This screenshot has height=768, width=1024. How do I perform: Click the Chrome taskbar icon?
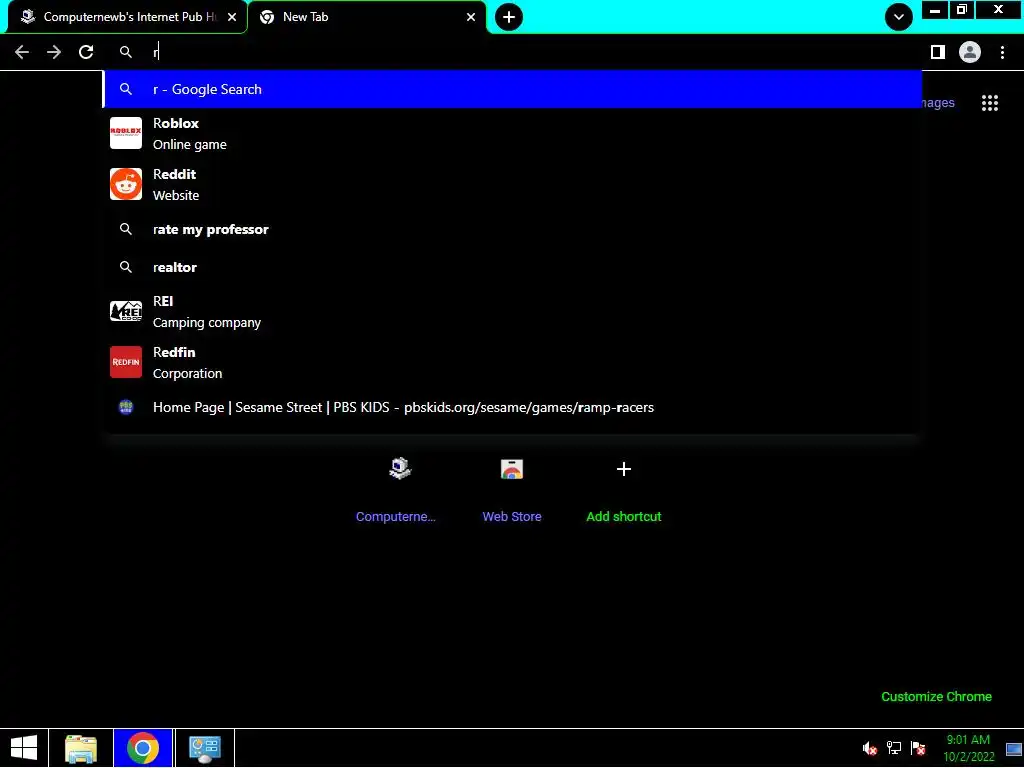click(x=143, y=748)
